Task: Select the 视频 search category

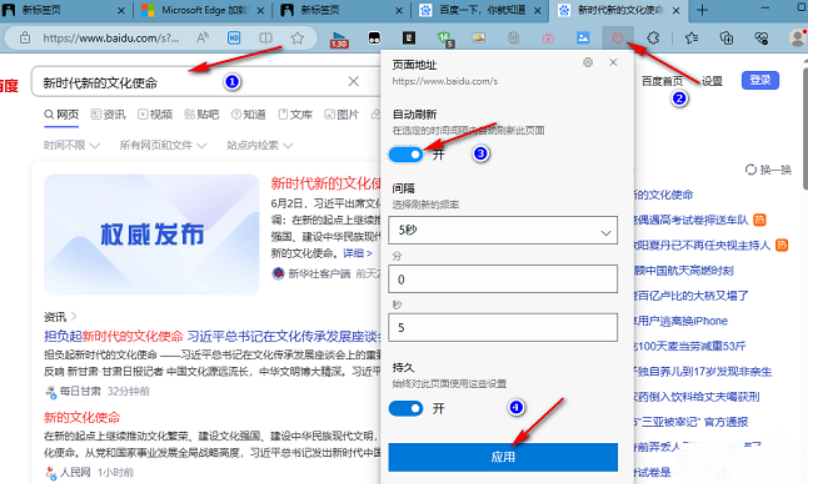Action: tap(155, 114)
